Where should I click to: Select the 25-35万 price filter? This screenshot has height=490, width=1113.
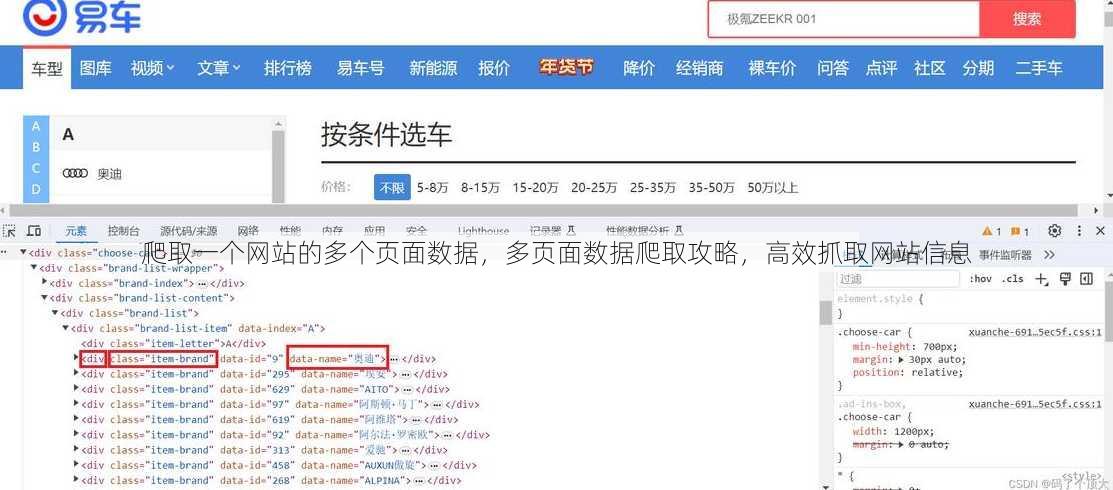coord(652,187)
